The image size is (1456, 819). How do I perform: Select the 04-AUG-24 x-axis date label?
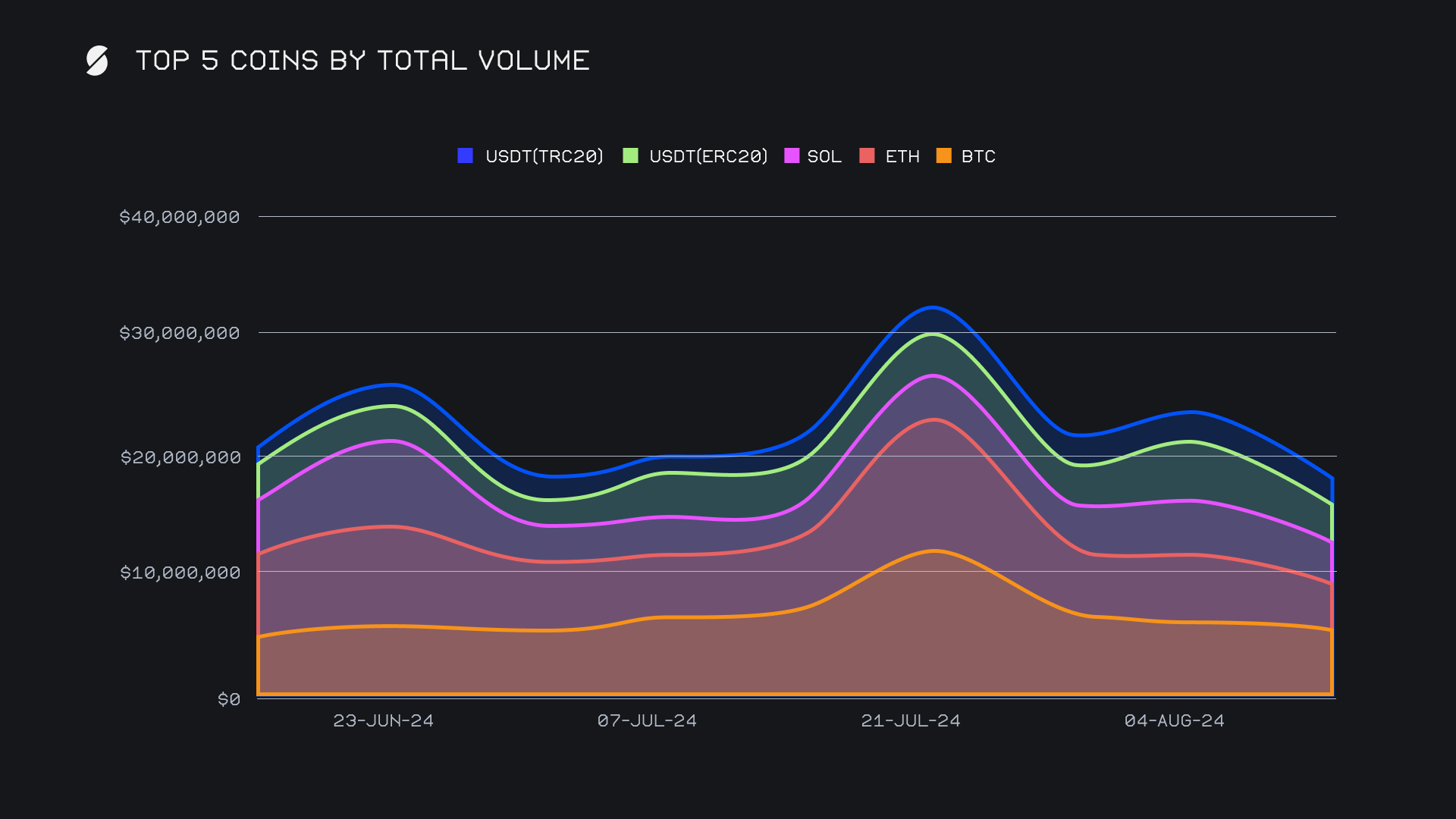pyautogui.click(x=1174, y=720)
